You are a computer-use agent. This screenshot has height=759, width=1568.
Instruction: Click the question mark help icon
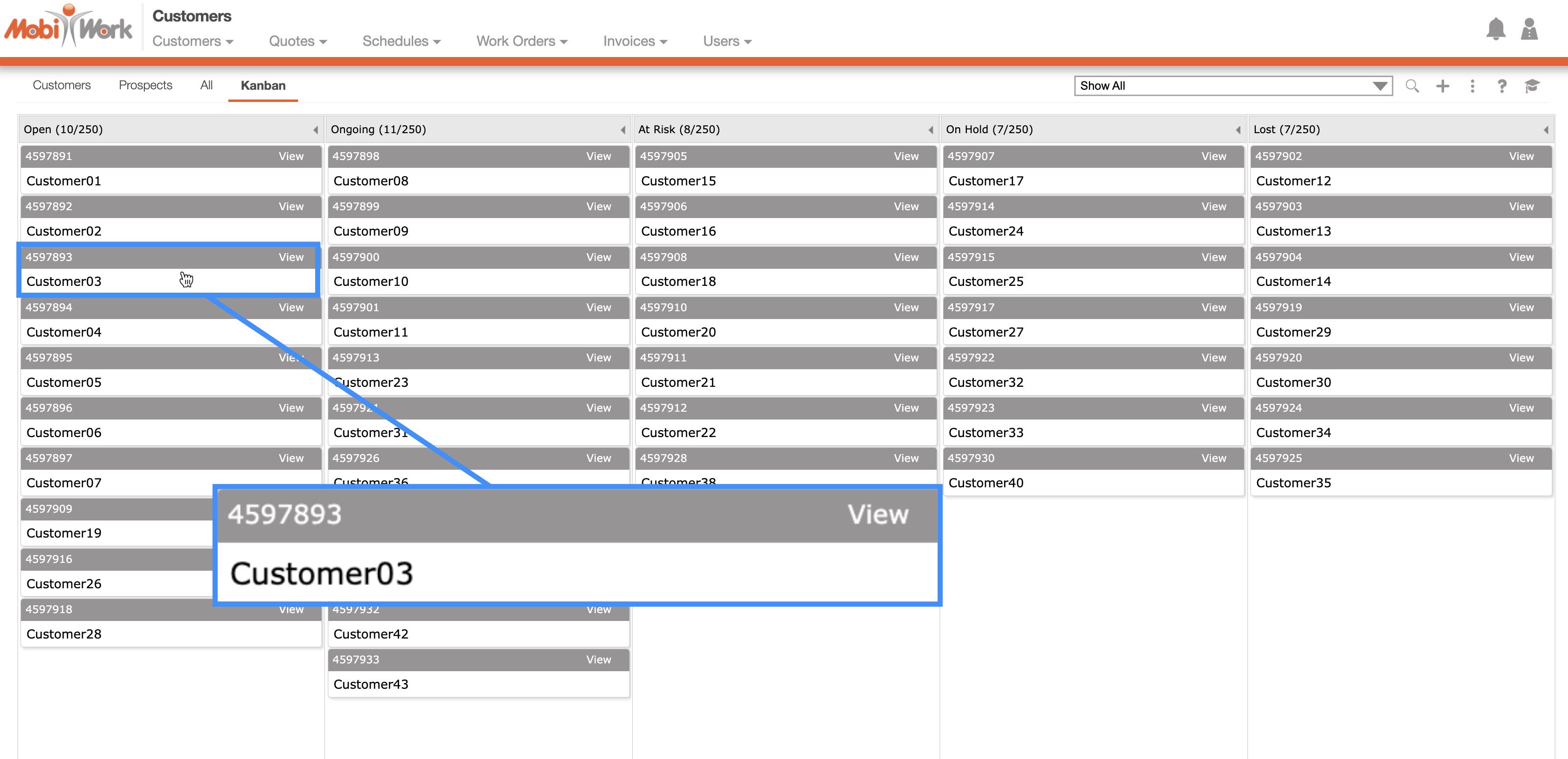pos(1502,86)
